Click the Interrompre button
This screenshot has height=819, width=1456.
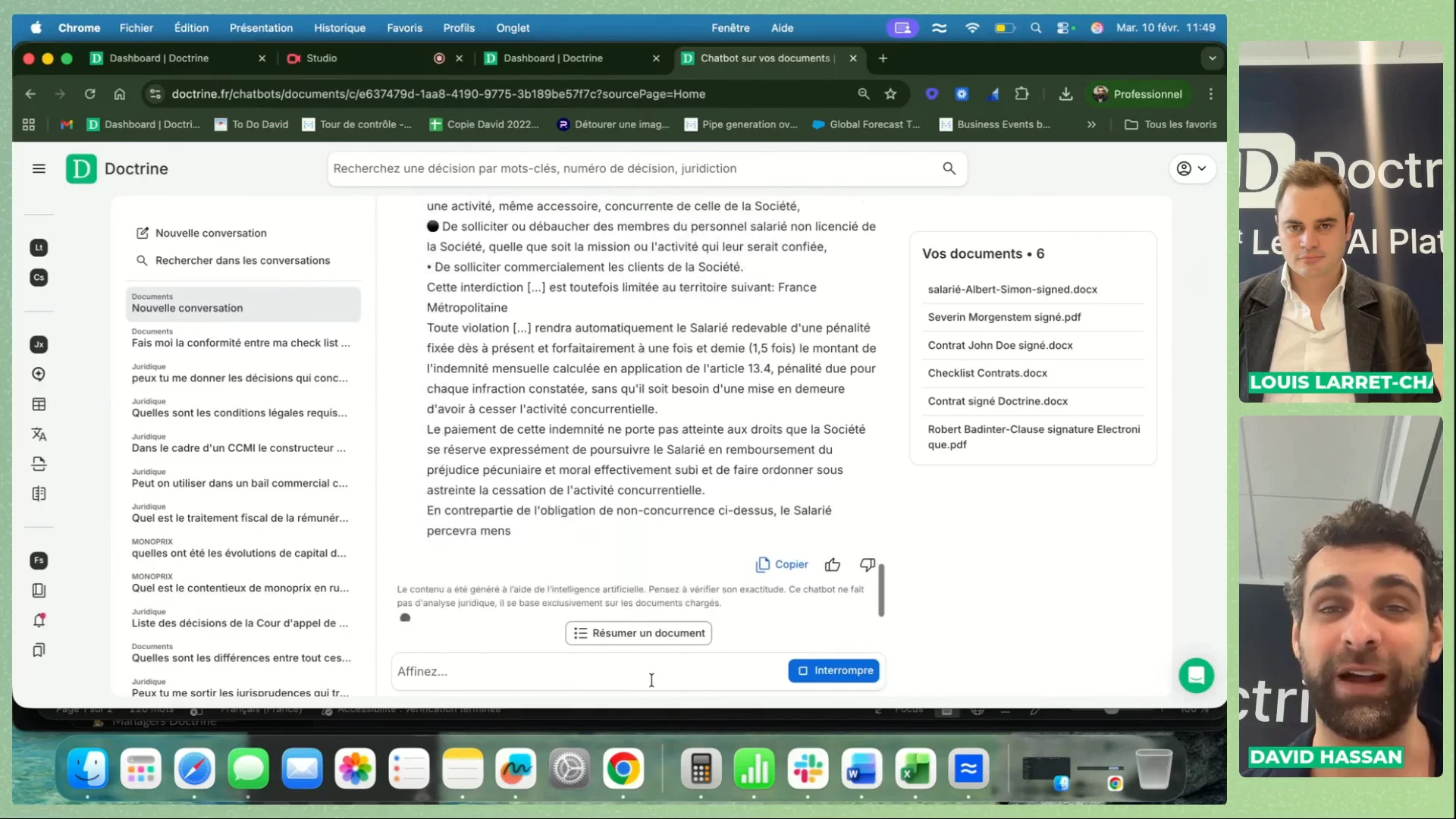pos(834,671)
